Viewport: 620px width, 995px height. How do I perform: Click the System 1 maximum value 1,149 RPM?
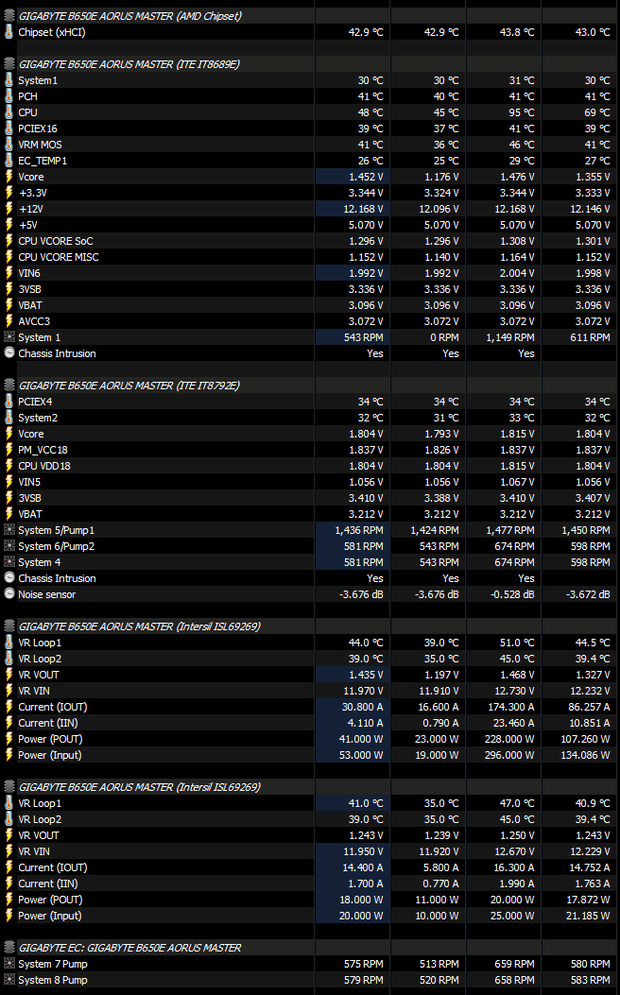pyautogui.click(x=510, y=337)
